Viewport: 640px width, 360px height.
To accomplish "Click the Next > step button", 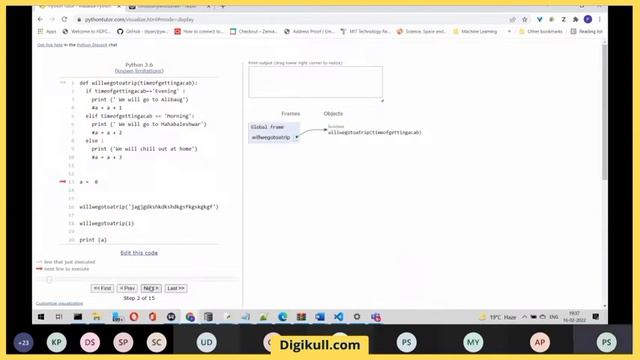I will coord(151,288).
